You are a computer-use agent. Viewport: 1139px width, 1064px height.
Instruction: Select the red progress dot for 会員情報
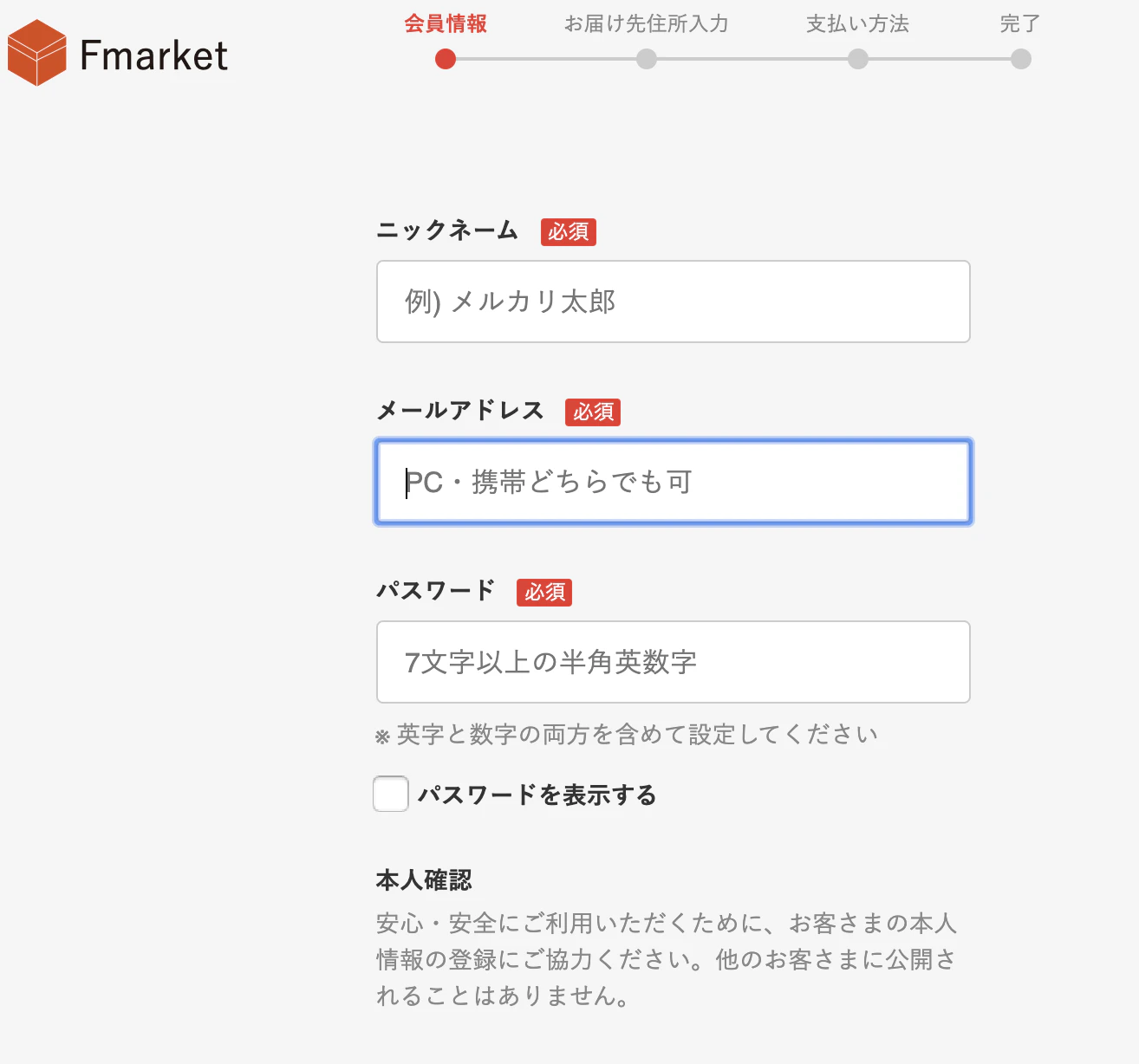pos(446,60)
